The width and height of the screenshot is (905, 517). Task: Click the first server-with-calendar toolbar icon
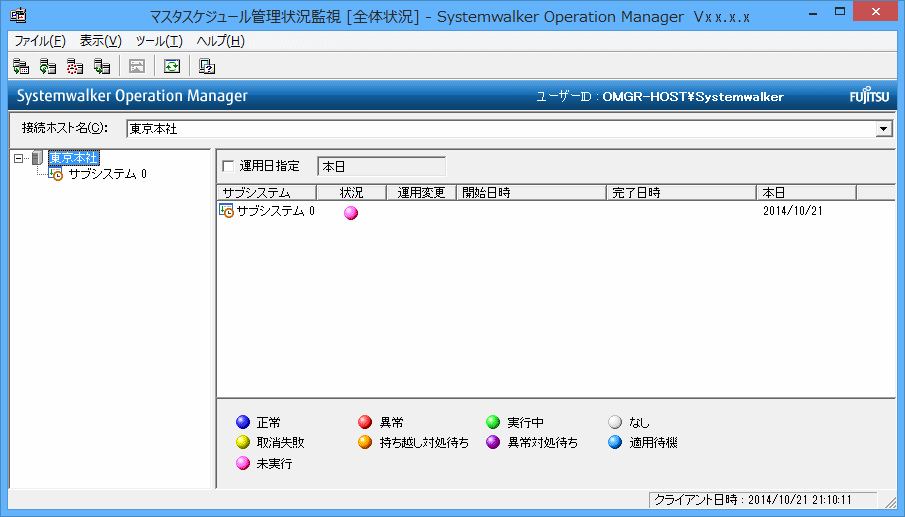click(x=21, y=66)
